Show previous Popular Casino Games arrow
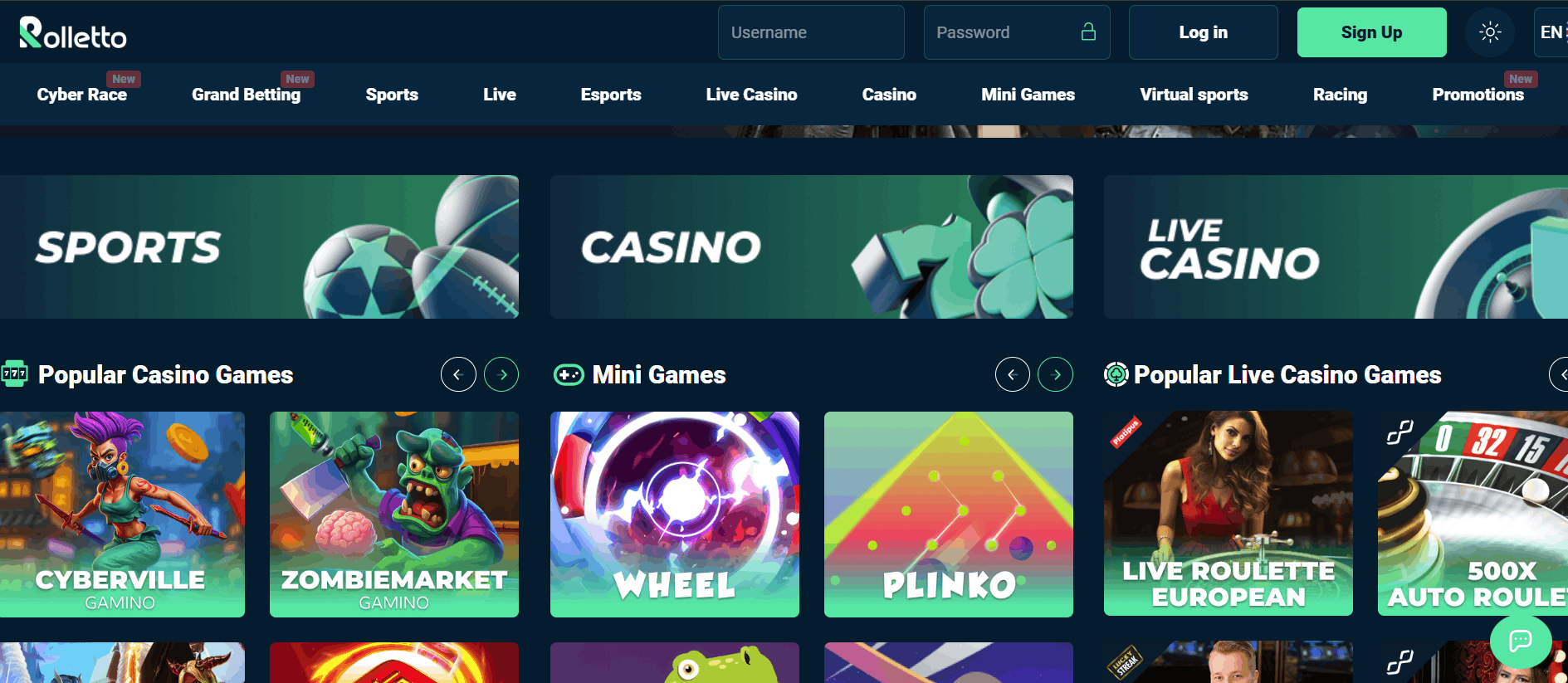Screen dimensions: 1568x683 (458, 374)
